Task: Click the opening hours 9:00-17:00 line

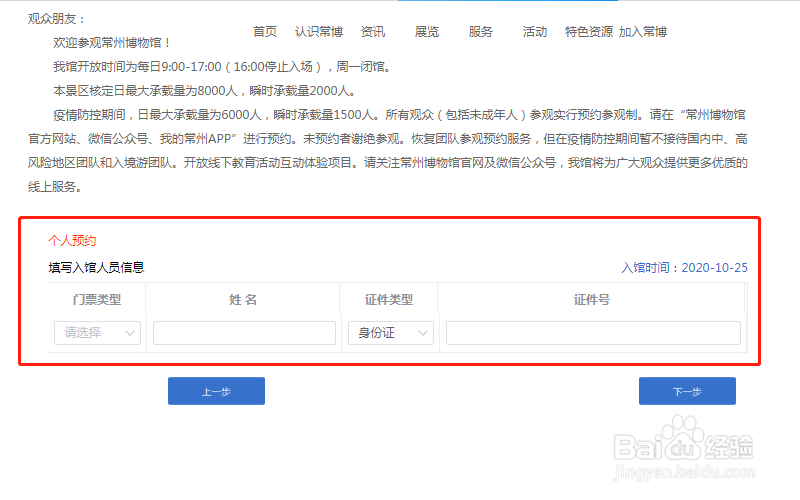Action: coord(224,66)
